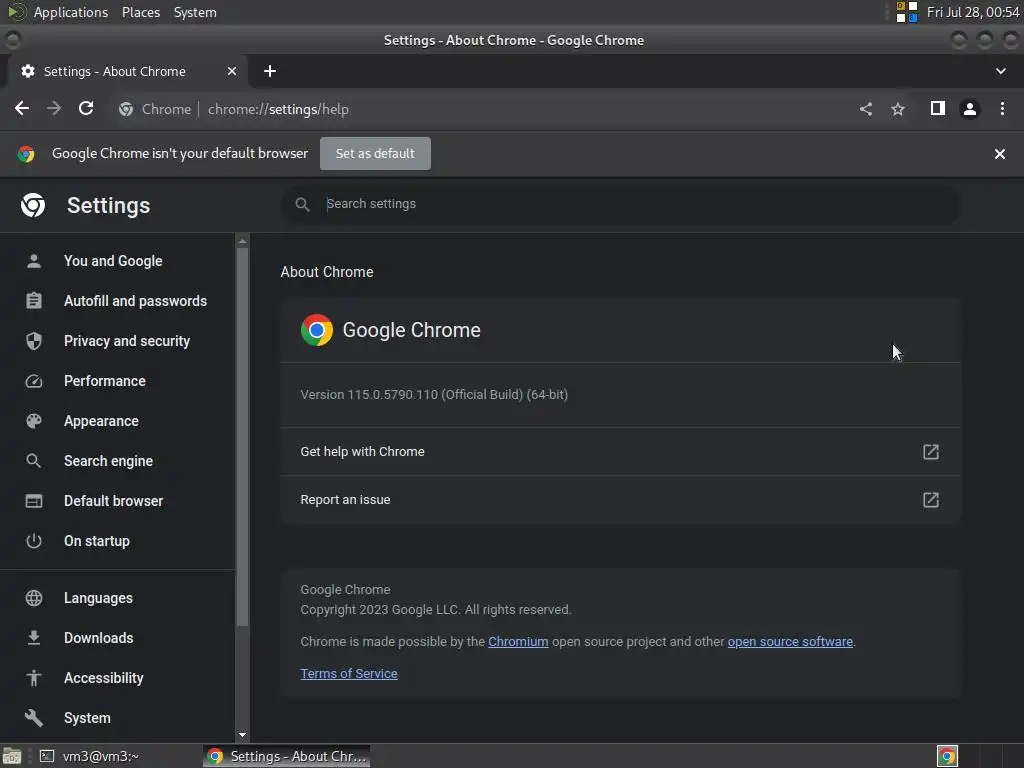Screen dimensions: 1024x768
Task: Select Performance in sidebar
Action: (x=104, y=381)
